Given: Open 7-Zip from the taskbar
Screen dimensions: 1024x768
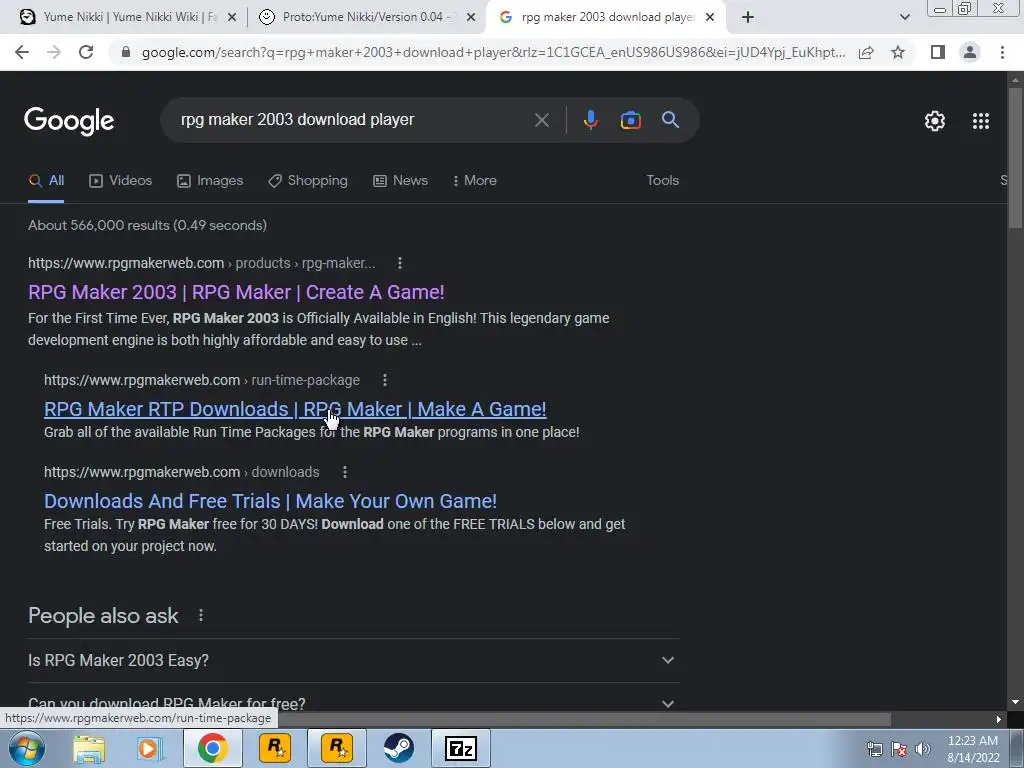Looking at the screenshot, I should coord(460,748).
